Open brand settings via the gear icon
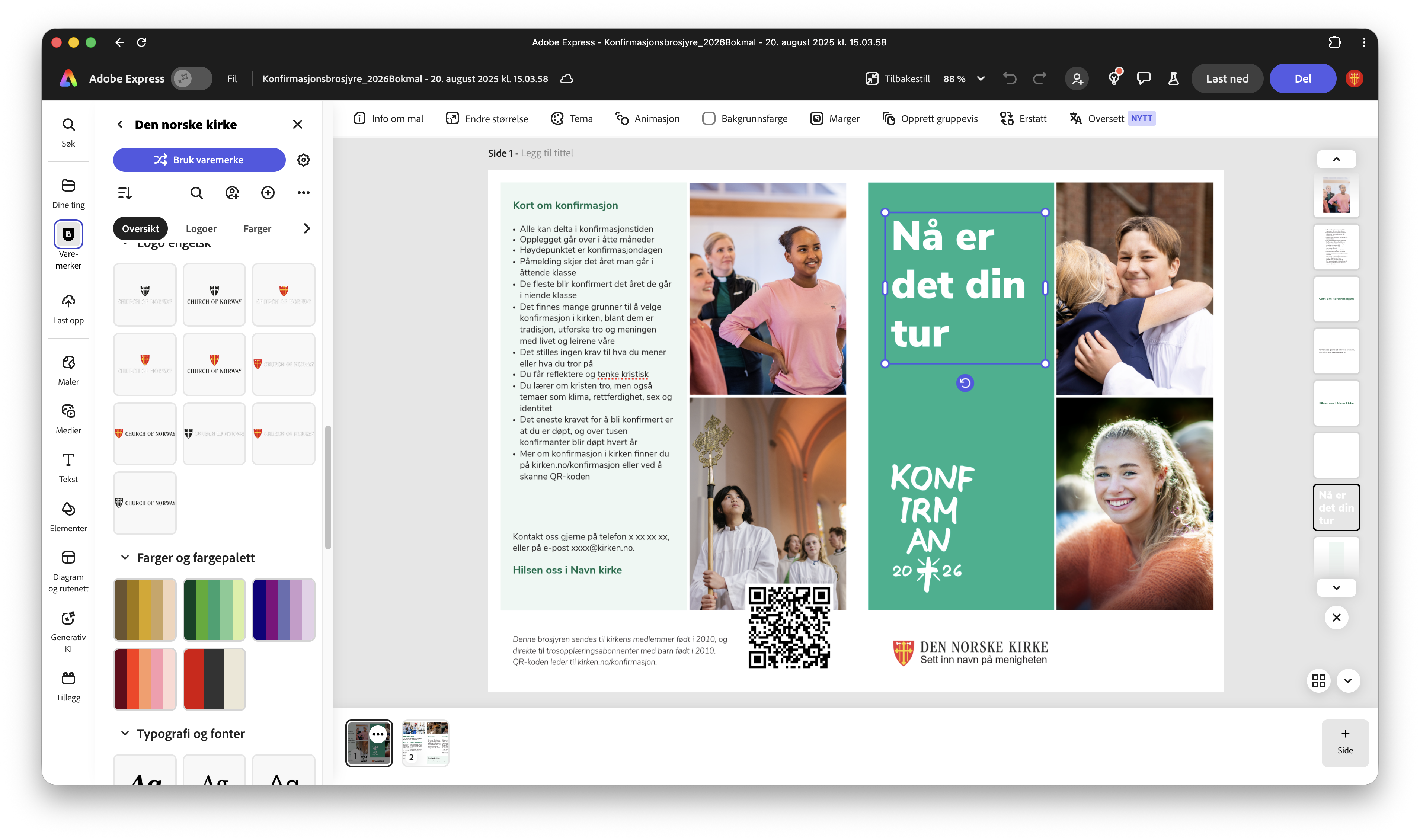The height and width of the screenshot is (840, 1420). pyautogui.click(x=304, y=160)
